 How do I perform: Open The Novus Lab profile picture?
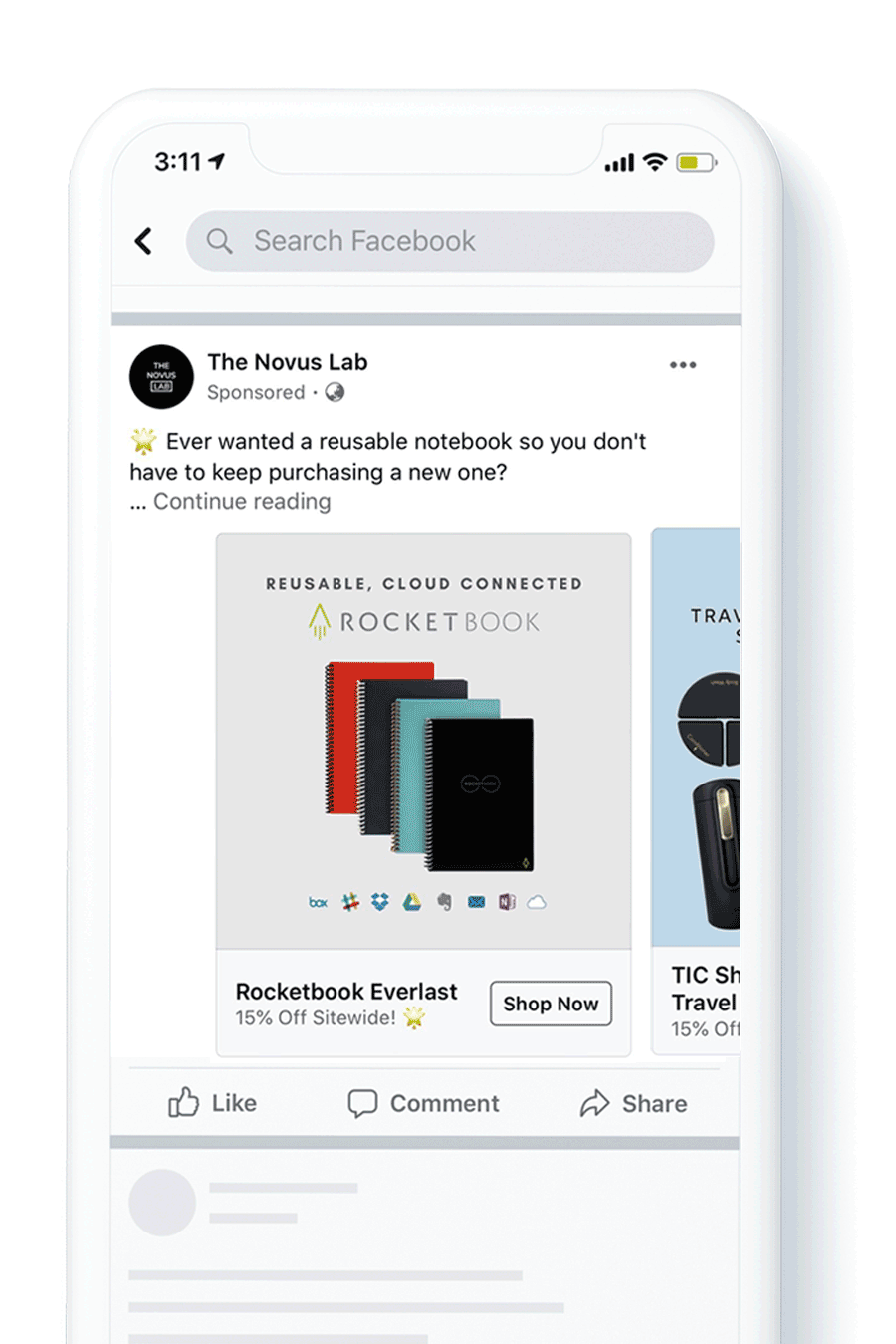coord(161,377)
